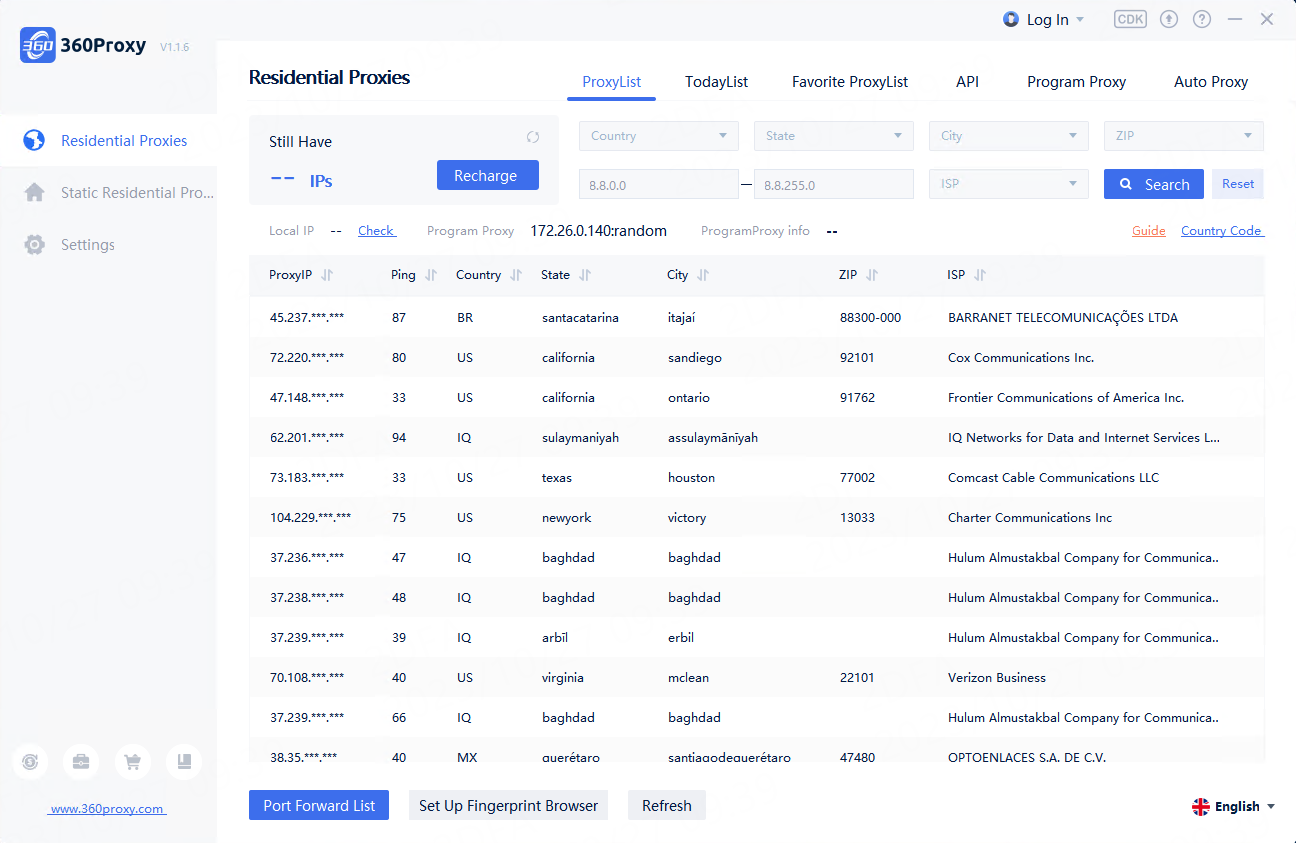The width and height of the screenshot is (1296, 843).
Task: Click the 360Proxy logo icon
Action: click(x=37, y=45)
